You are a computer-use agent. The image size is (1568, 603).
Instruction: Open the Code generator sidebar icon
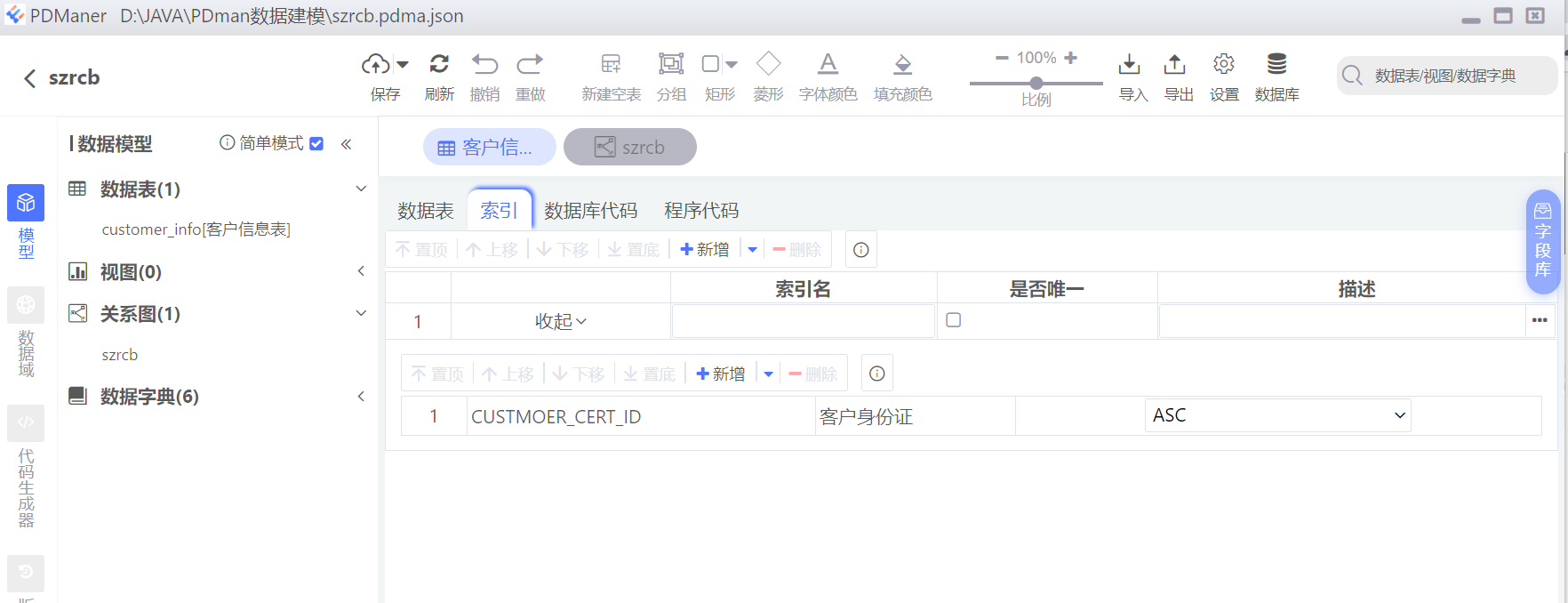[x=26, y=422]
